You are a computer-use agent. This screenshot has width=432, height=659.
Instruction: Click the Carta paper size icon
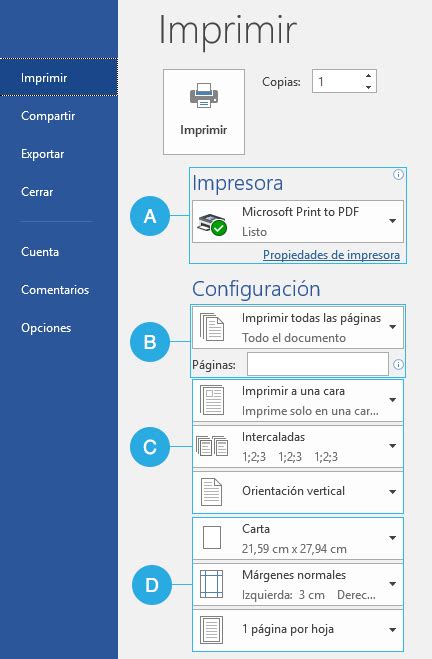[x=212, y=538]
